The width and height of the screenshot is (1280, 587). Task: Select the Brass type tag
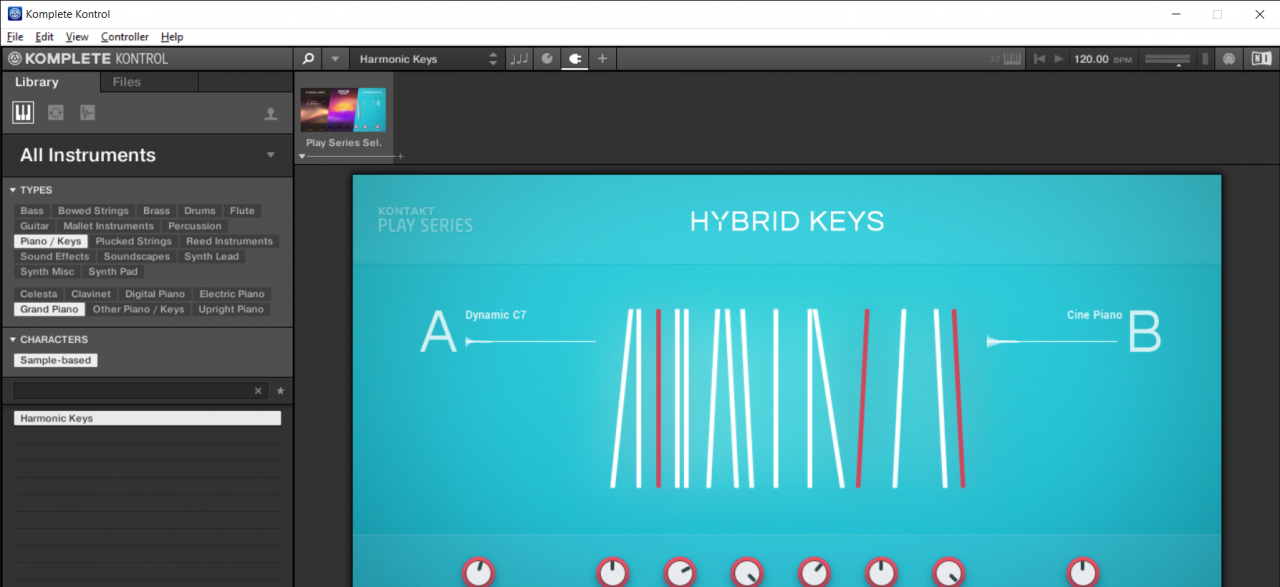(156, 211)
